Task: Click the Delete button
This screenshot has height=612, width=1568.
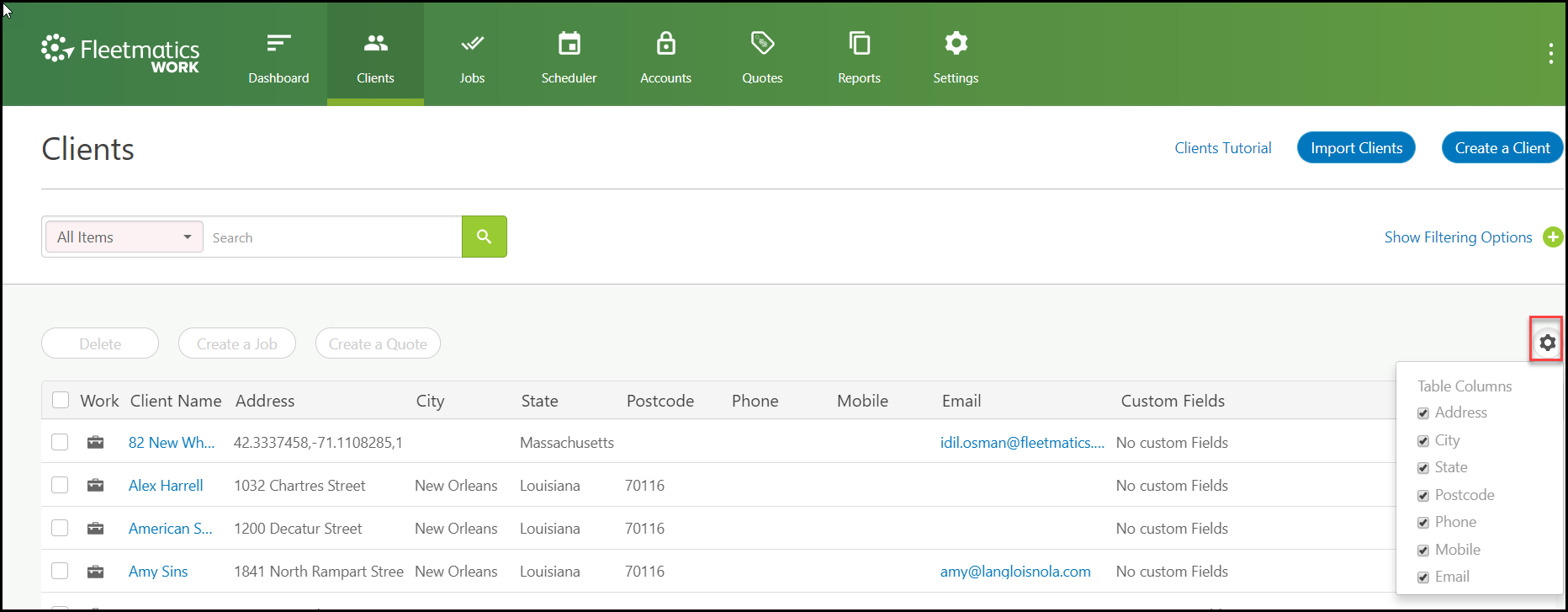Action: pyautogui.click(x=100, y=343)
